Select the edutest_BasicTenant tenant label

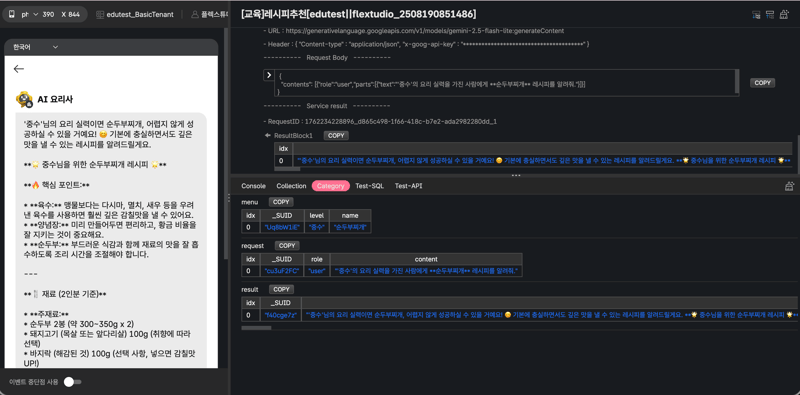(x=140, y=15)
